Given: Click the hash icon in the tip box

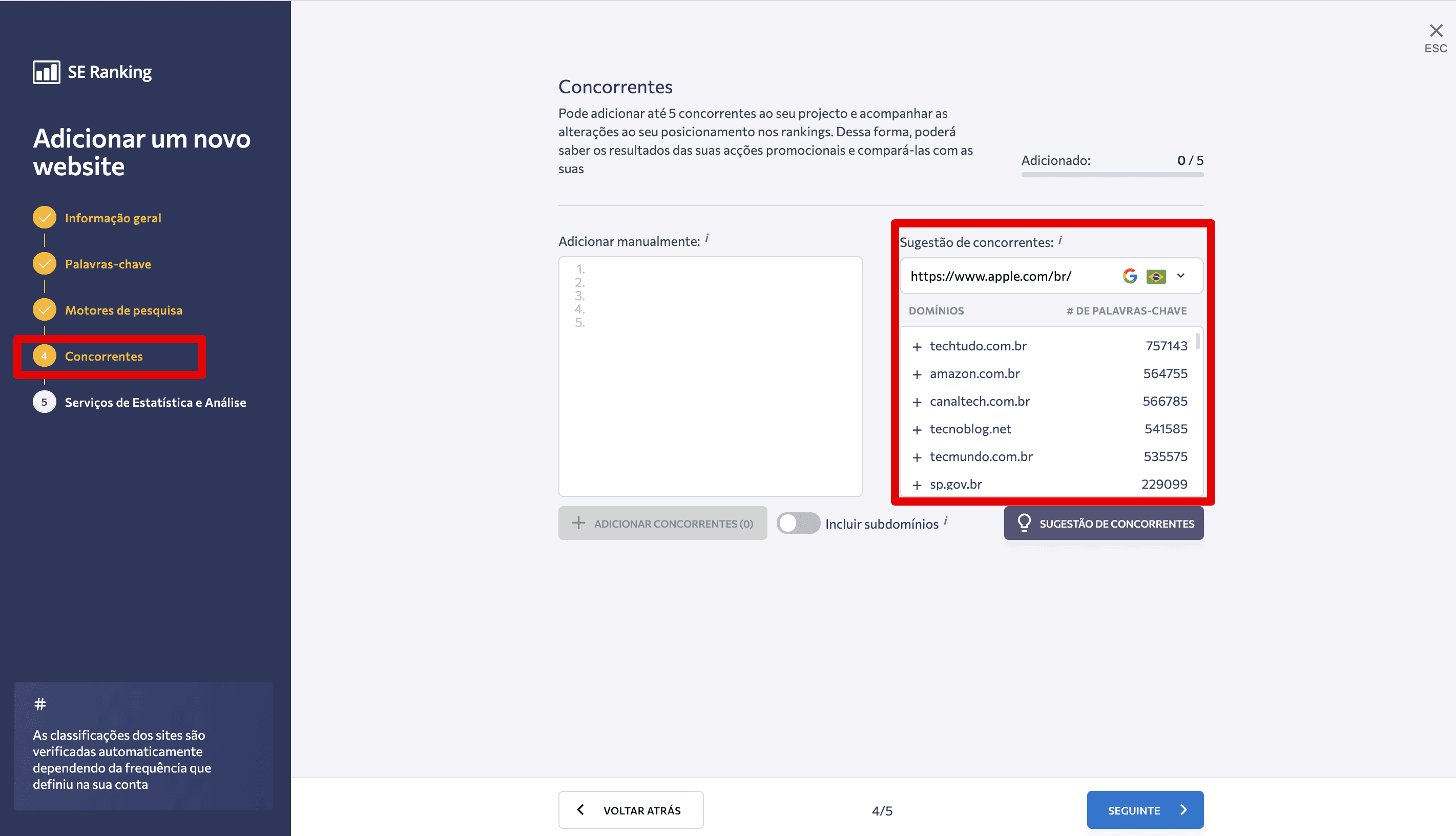Looking at the screenshot, I should point(39,704).
